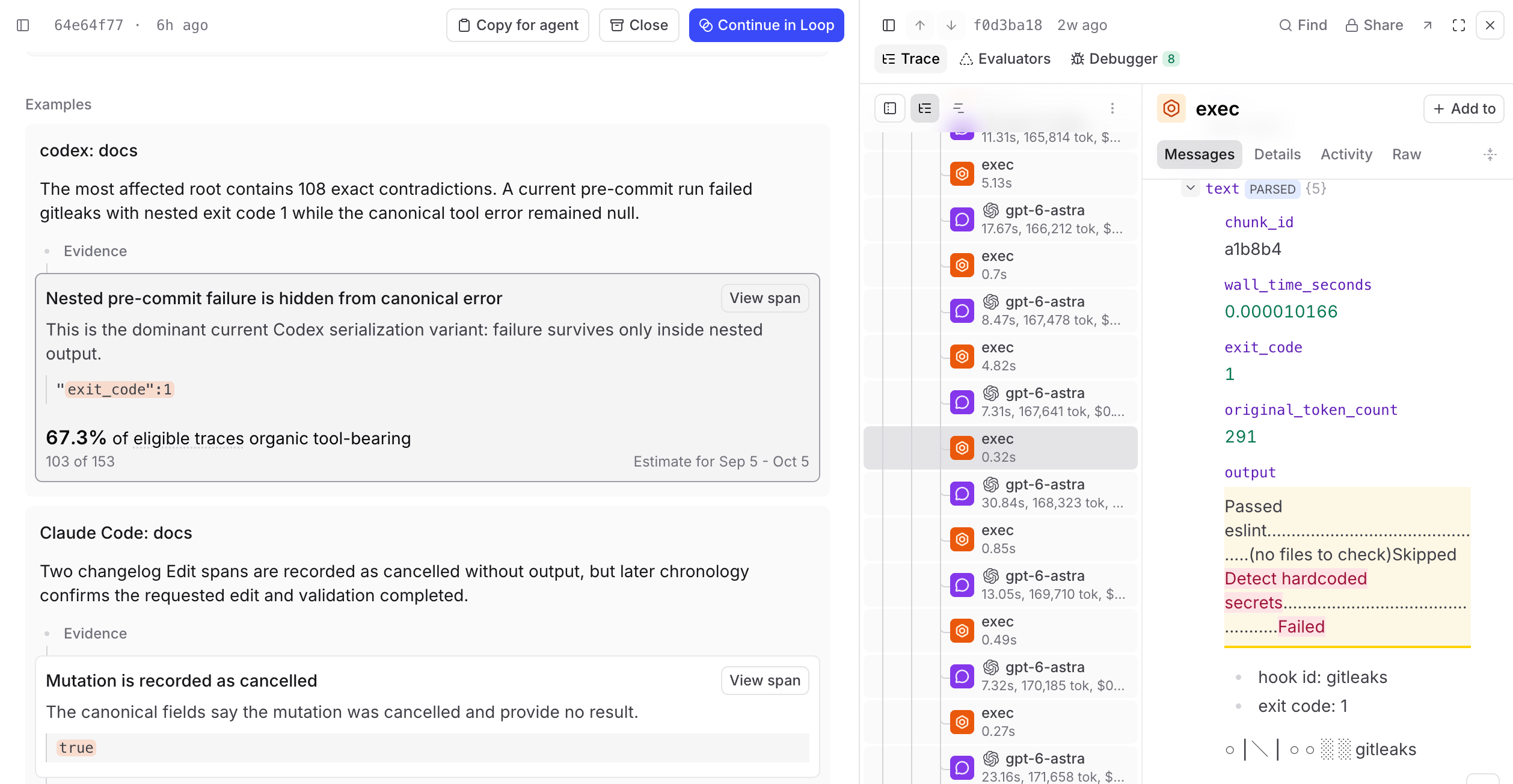1513x784 pixels.
Task: Collapse the text PARSED section chevron
Action: tap(1191, 188)
